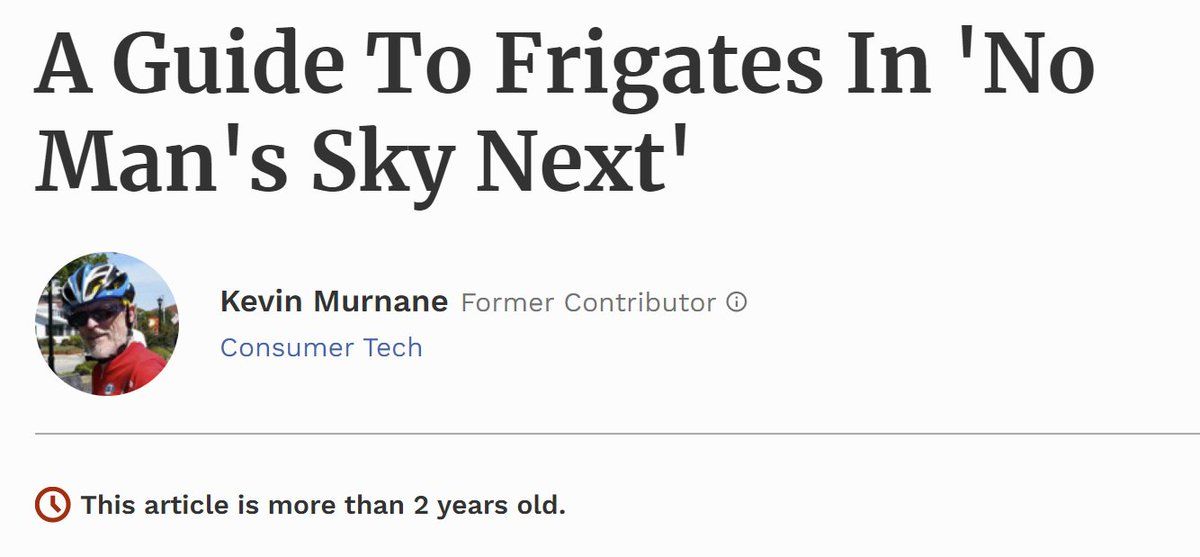1200x557 pixels.
Task: Click the info icon beside Former Contributor
Action: coord(737,302)
